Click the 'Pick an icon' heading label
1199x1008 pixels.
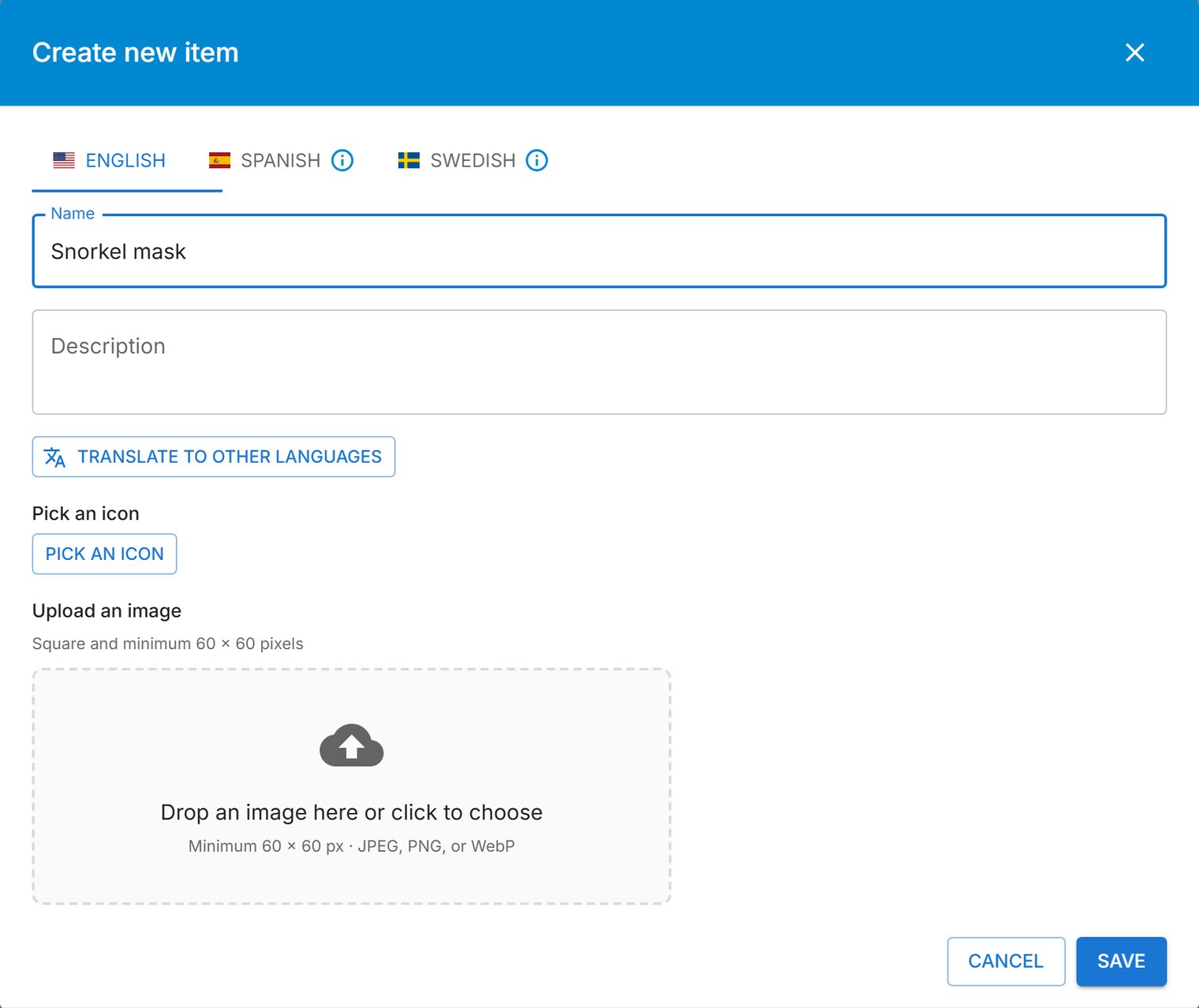coord(86,513)
